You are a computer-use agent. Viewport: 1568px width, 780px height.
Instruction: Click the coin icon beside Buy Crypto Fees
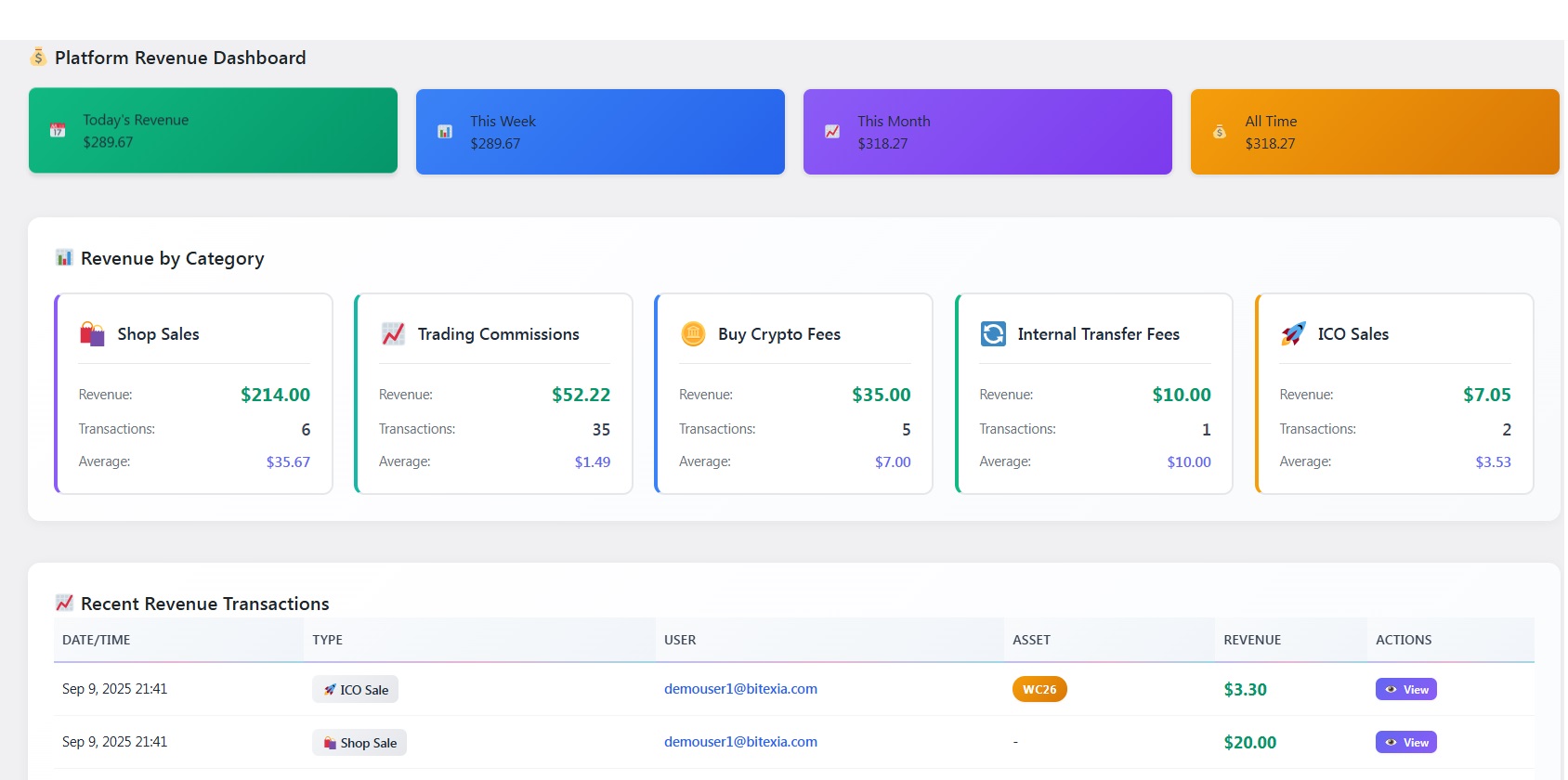click(693, 334)
